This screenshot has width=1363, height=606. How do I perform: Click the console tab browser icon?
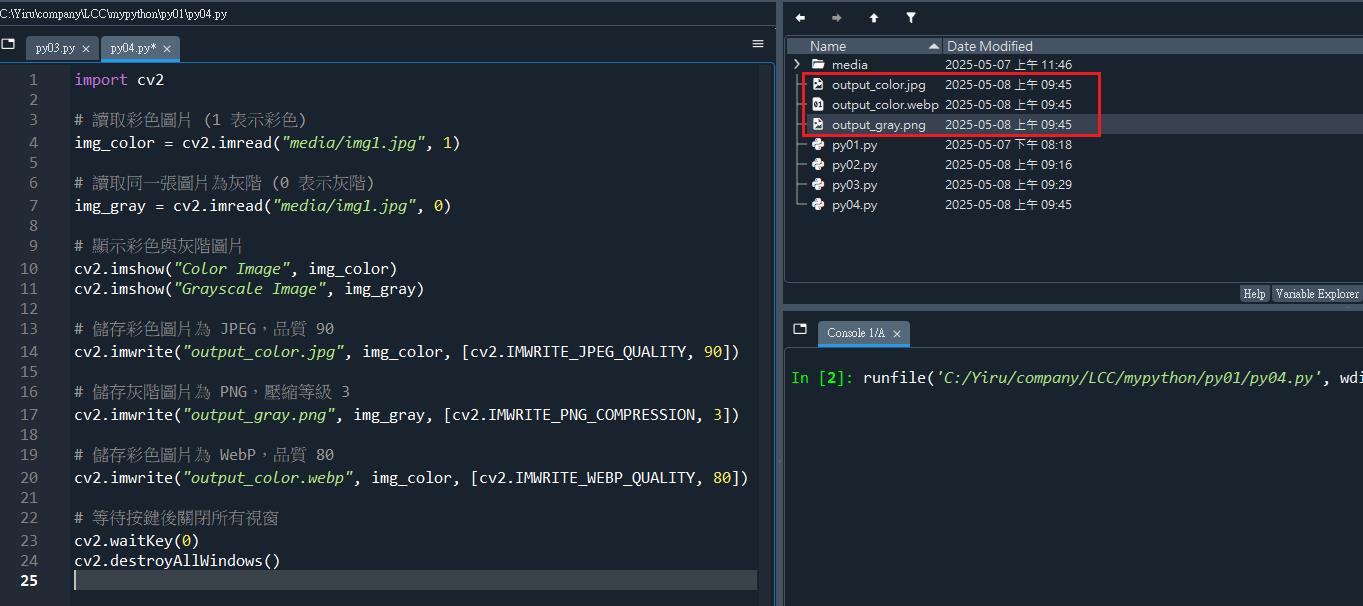[800, 330]
